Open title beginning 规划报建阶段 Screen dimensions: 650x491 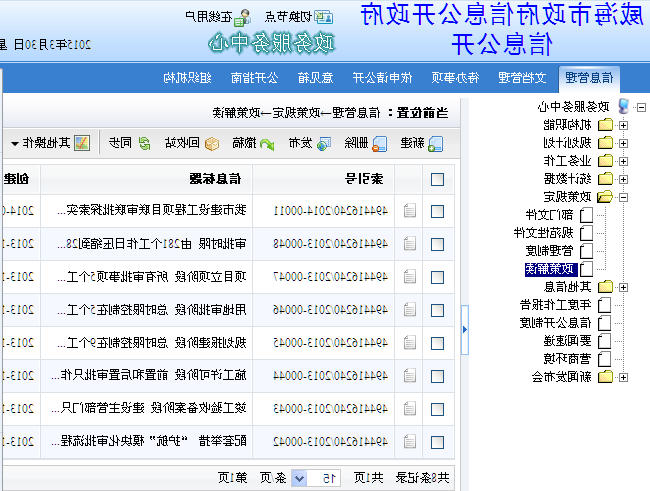coord(152,343)
